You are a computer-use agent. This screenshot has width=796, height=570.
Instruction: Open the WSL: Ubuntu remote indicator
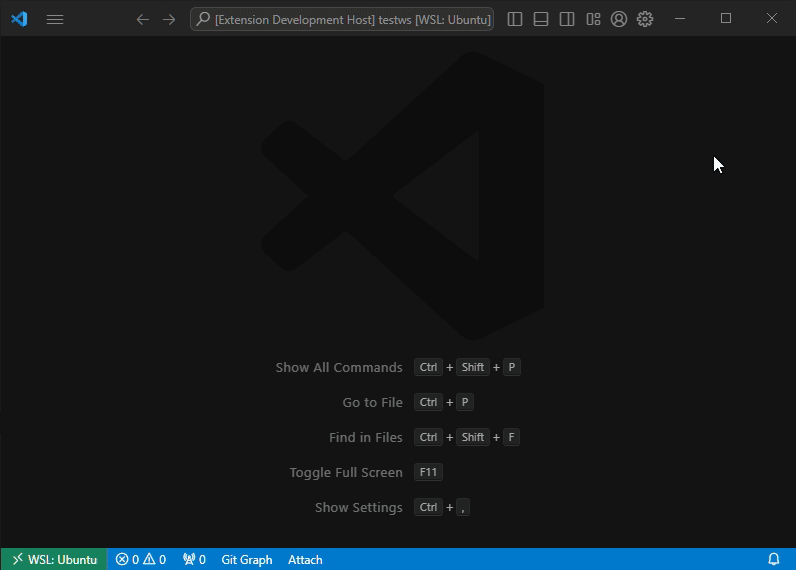[54, 559]
